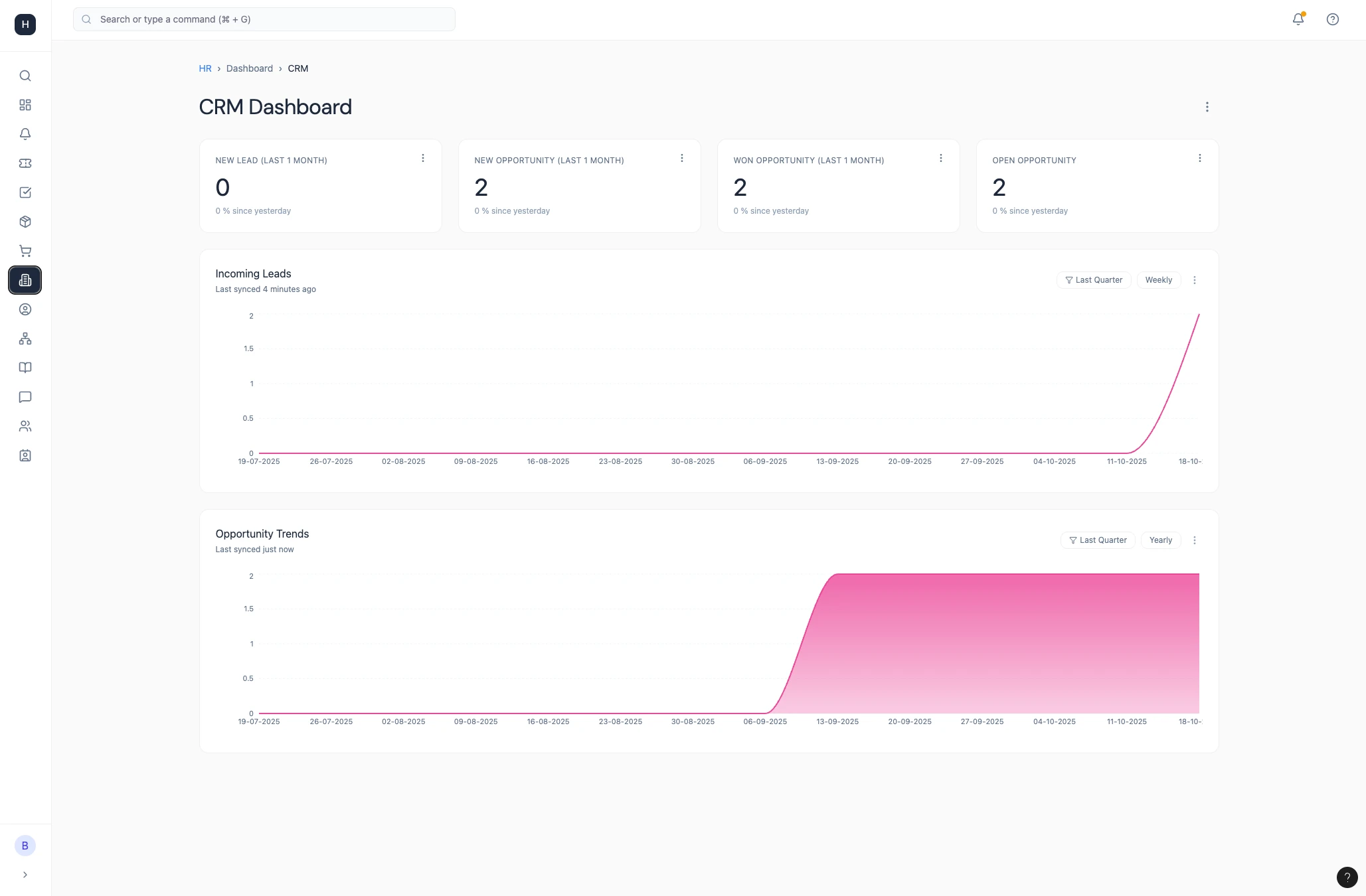Viewport: 1366px width, 896px height.
Task: Open the user circle icon in sidebar
Action: coord(25,309)
